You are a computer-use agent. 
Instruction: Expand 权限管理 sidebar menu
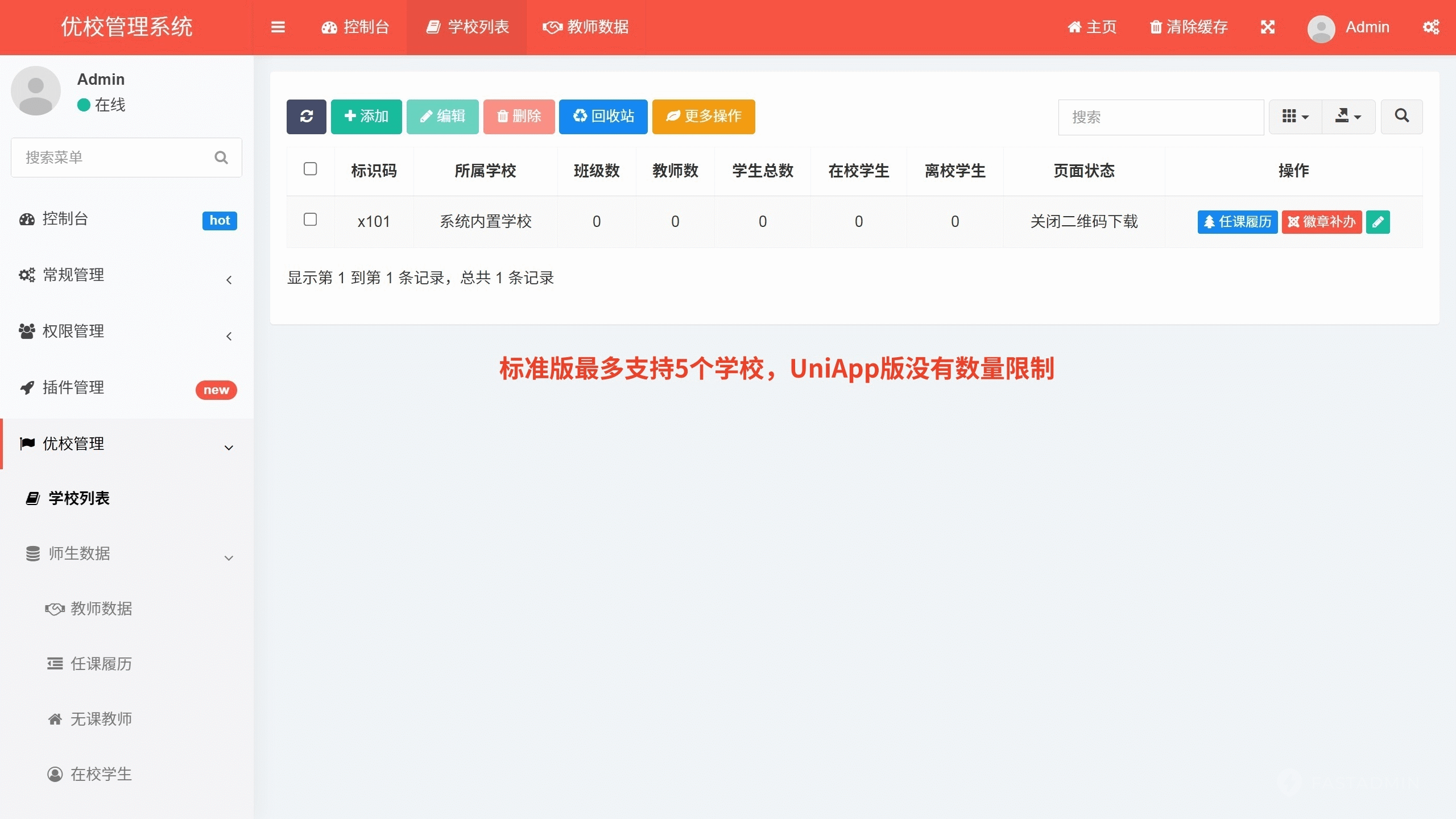tap(127, 332)
